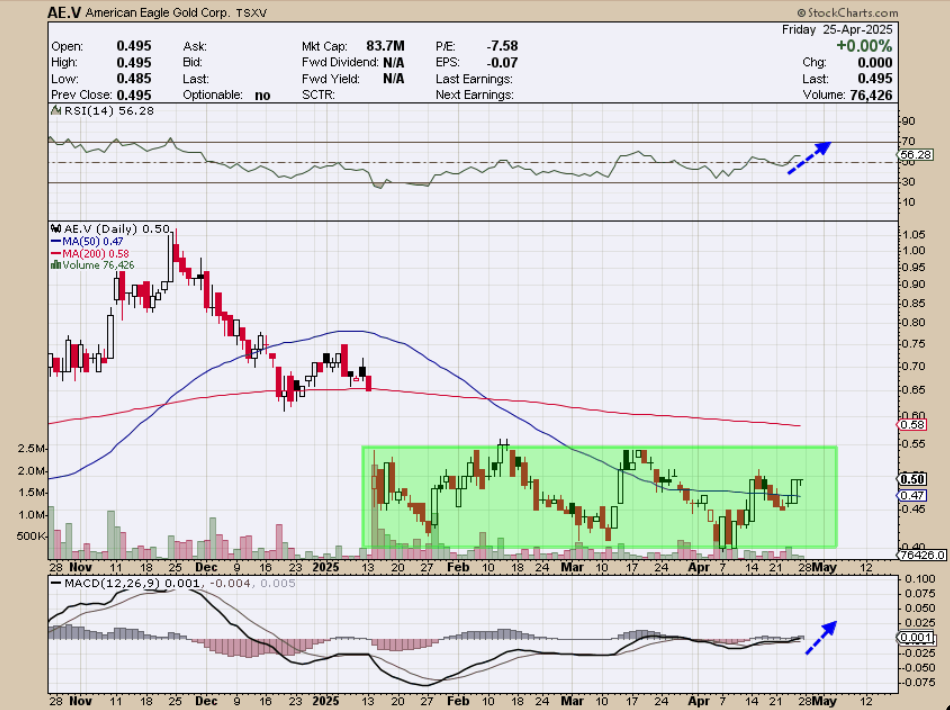Select the Volume value 76,426 in the header
The height and width of the screenshot is (710, 950).
871,95
